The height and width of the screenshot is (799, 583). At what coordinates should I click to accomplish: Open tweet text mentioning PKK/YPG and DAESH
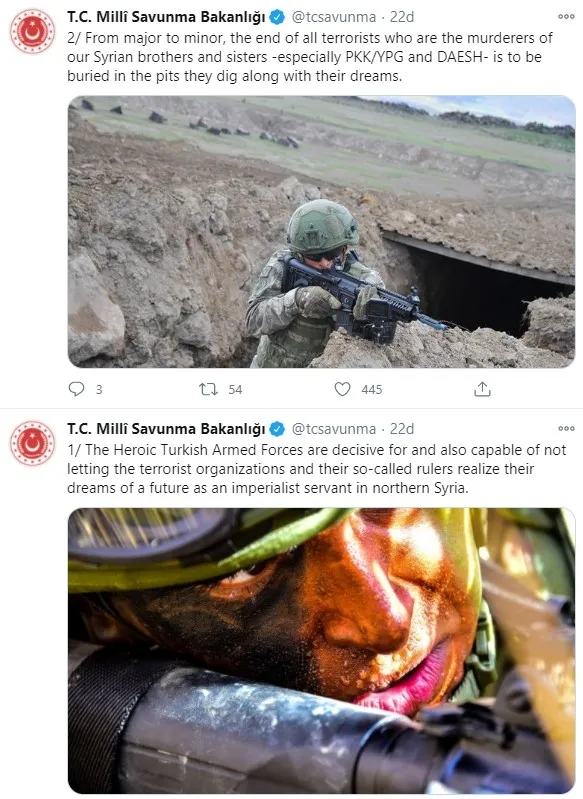coord(310,57)
